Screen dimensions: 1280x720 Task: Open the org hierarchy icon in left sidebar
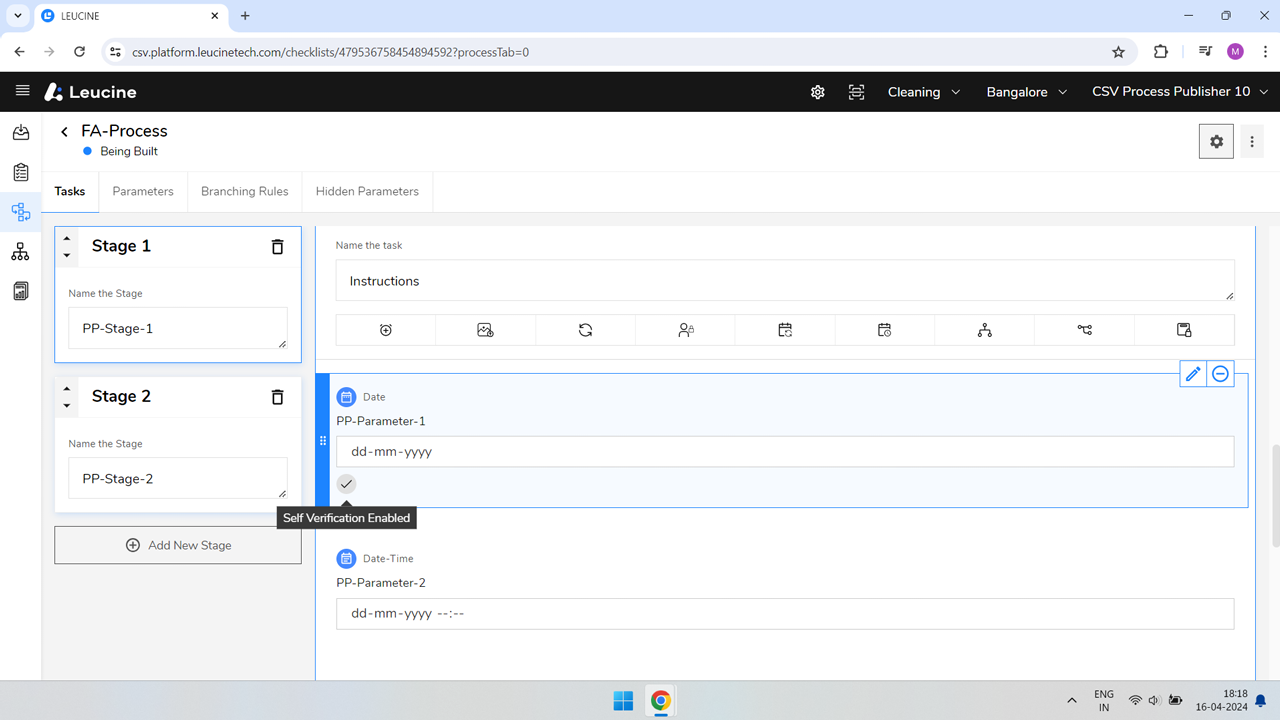click(21, 252)
